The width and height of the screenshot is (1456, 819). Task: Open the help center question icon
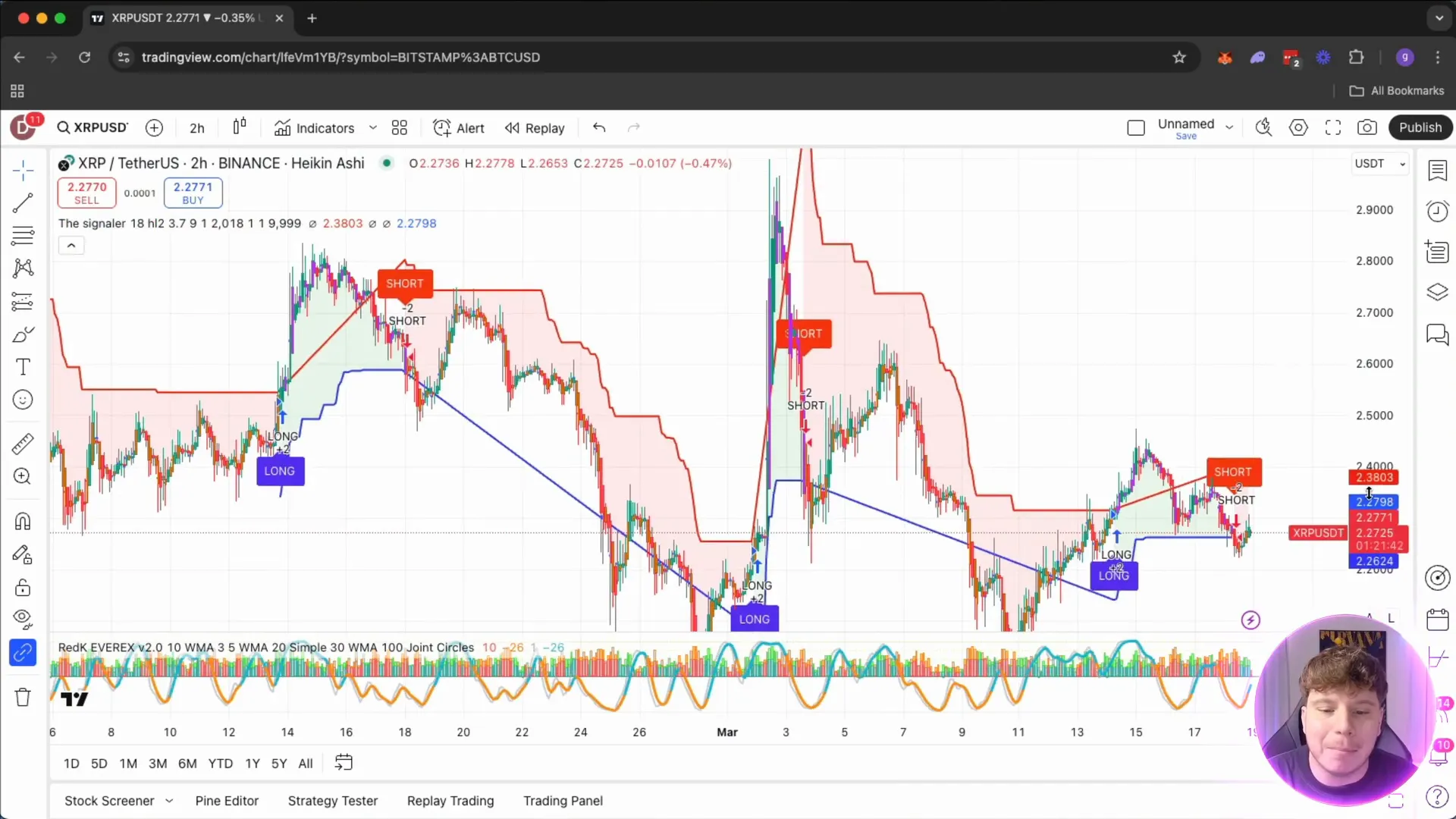[x=1437, y=796]
